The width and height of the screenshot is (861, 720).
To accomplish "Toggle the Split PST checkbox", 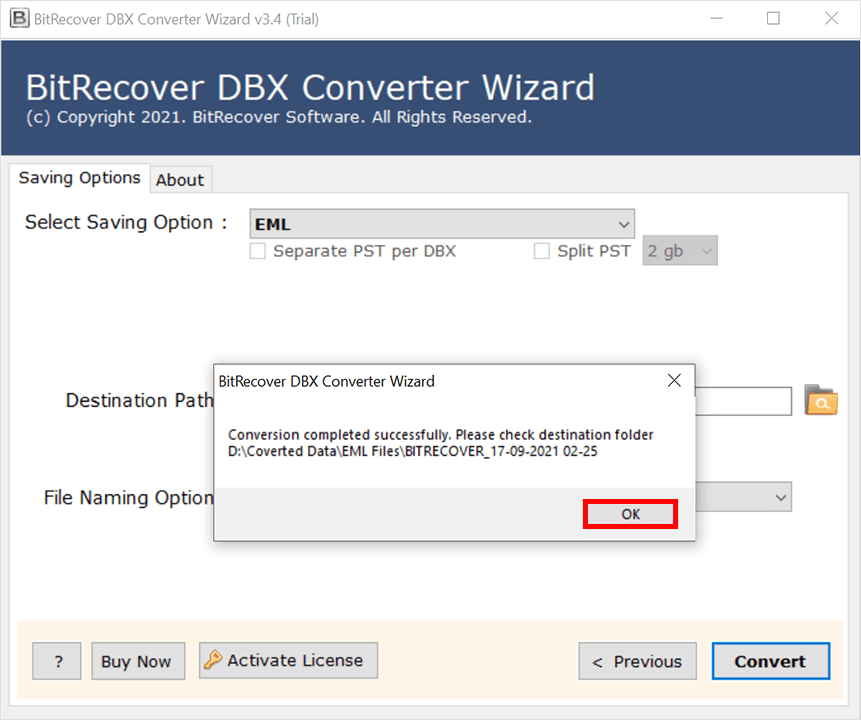I will click(541, 251).
